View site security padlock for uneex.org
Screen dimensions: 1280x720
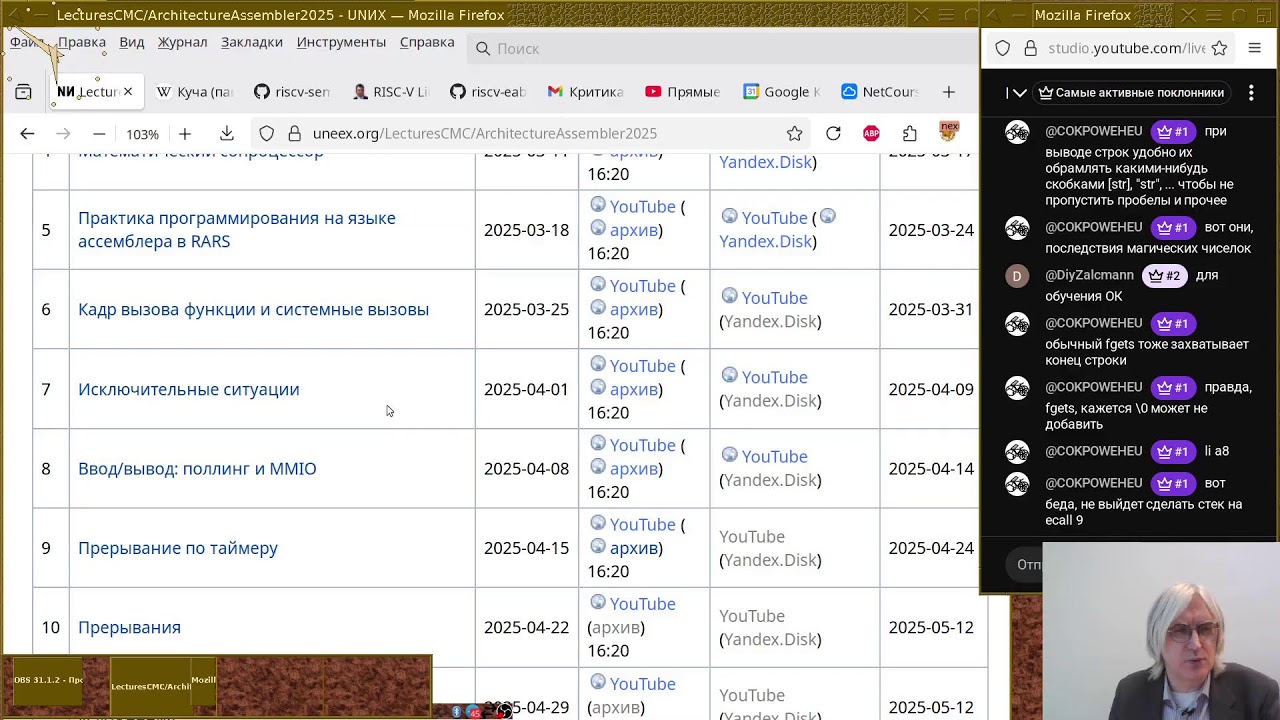tap(294, 134)
